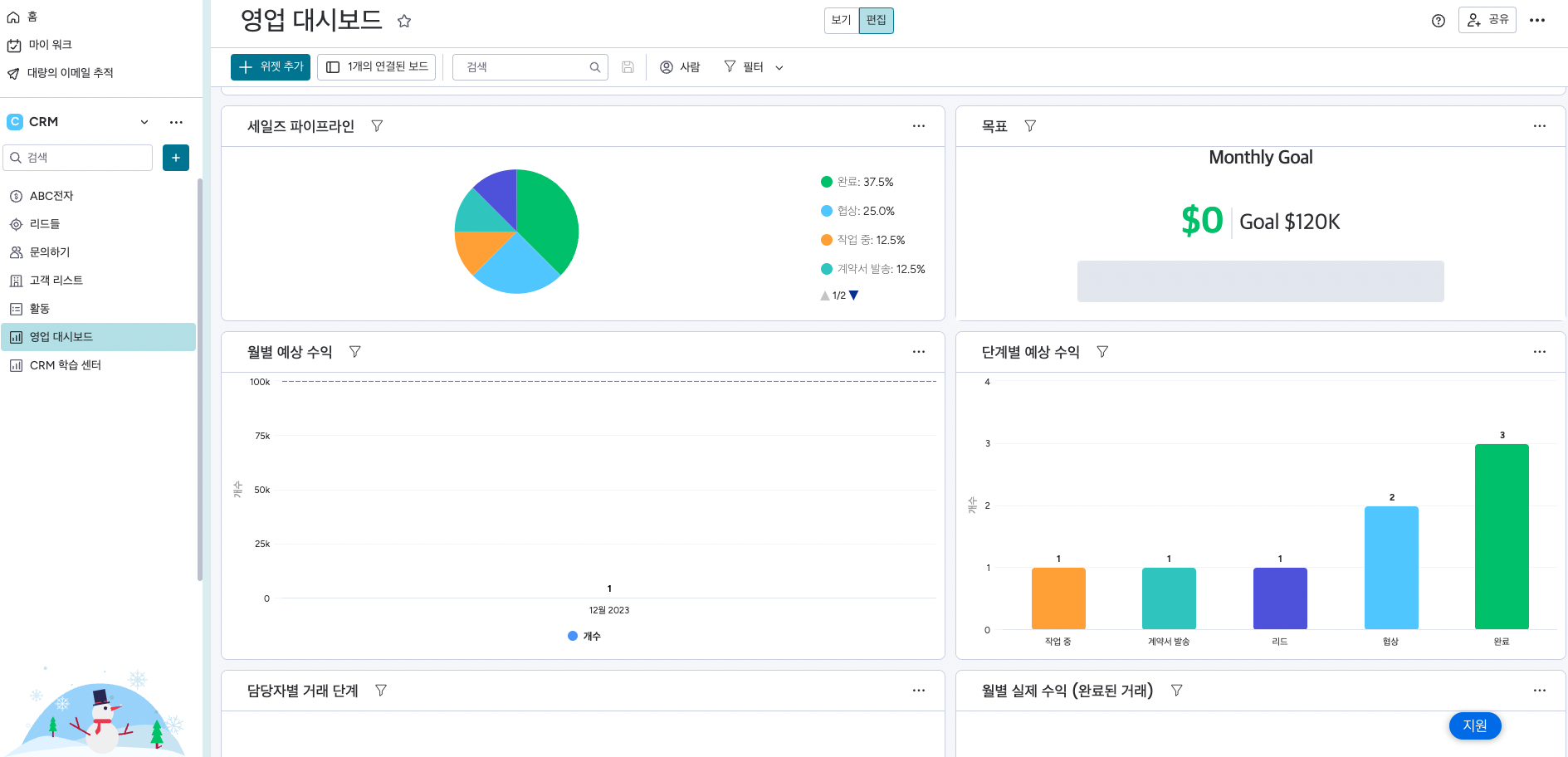
Task: Click the green 완료 bar in the stage chart
Action: [x=1501, y=536]
